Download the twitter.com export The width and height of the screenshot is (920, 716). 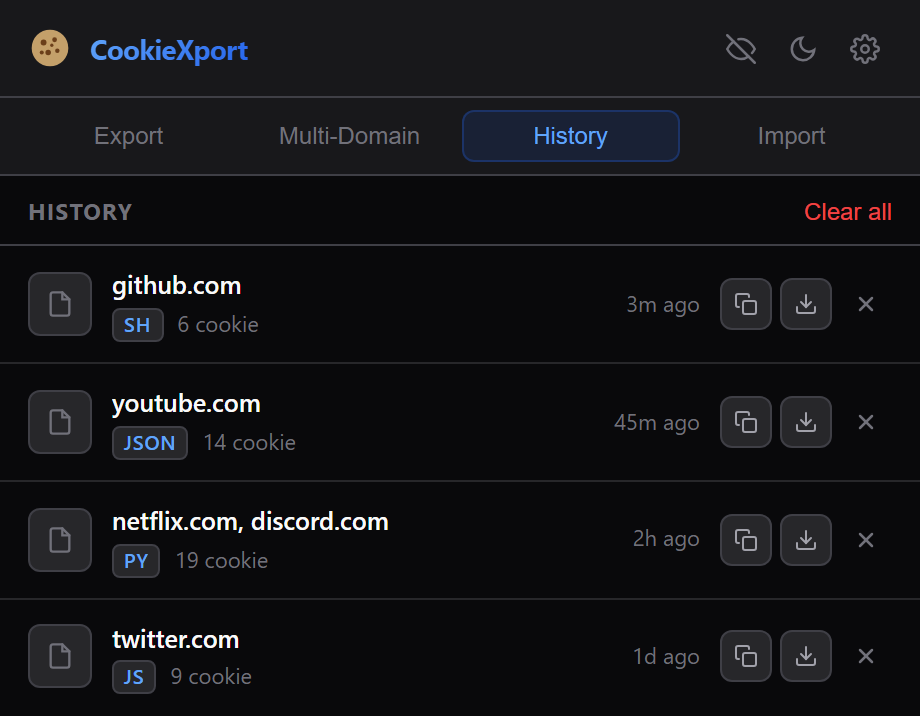click(x=806, y=656)
